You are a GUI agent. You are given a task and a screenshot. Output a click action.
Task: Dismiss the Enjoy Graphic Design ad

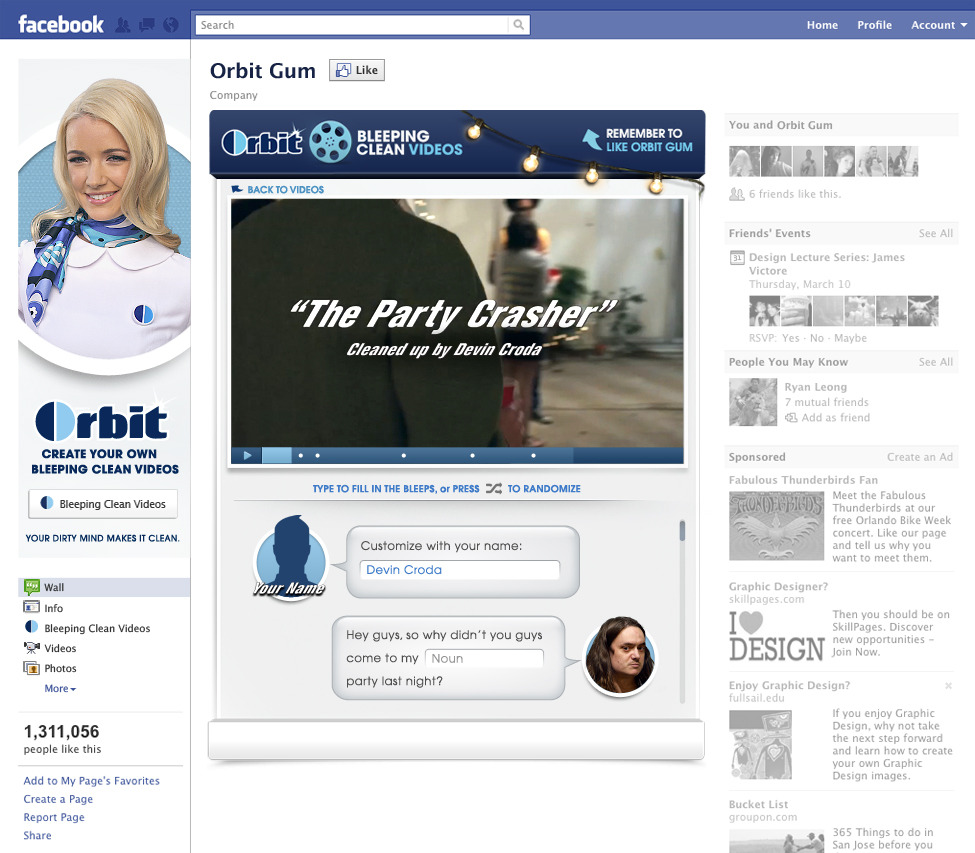(x=948, y=685)
